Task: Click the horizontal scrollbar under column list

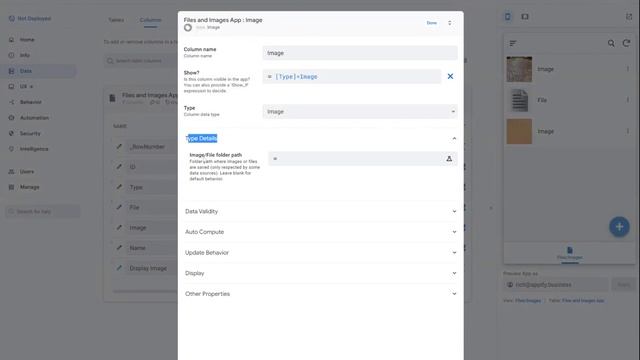Action: click(145, 291)
